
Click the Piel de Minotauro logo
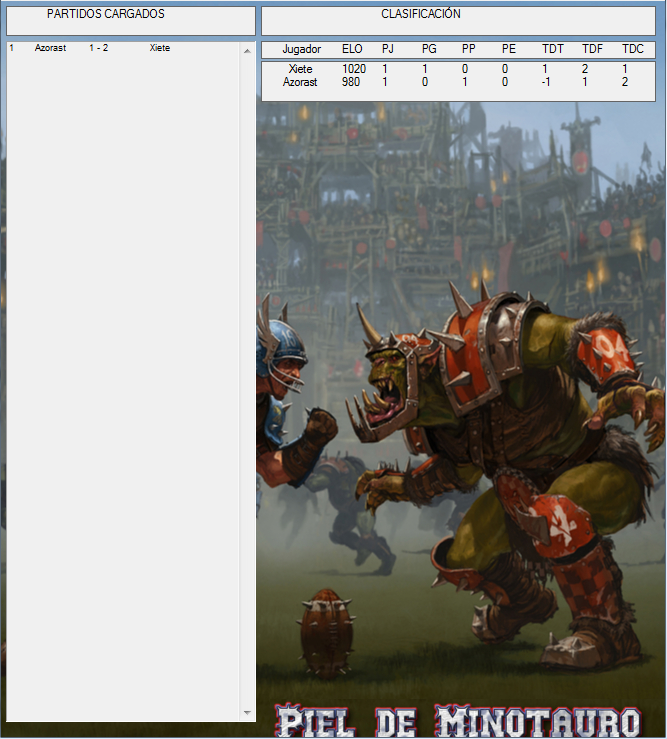point(457,721)
